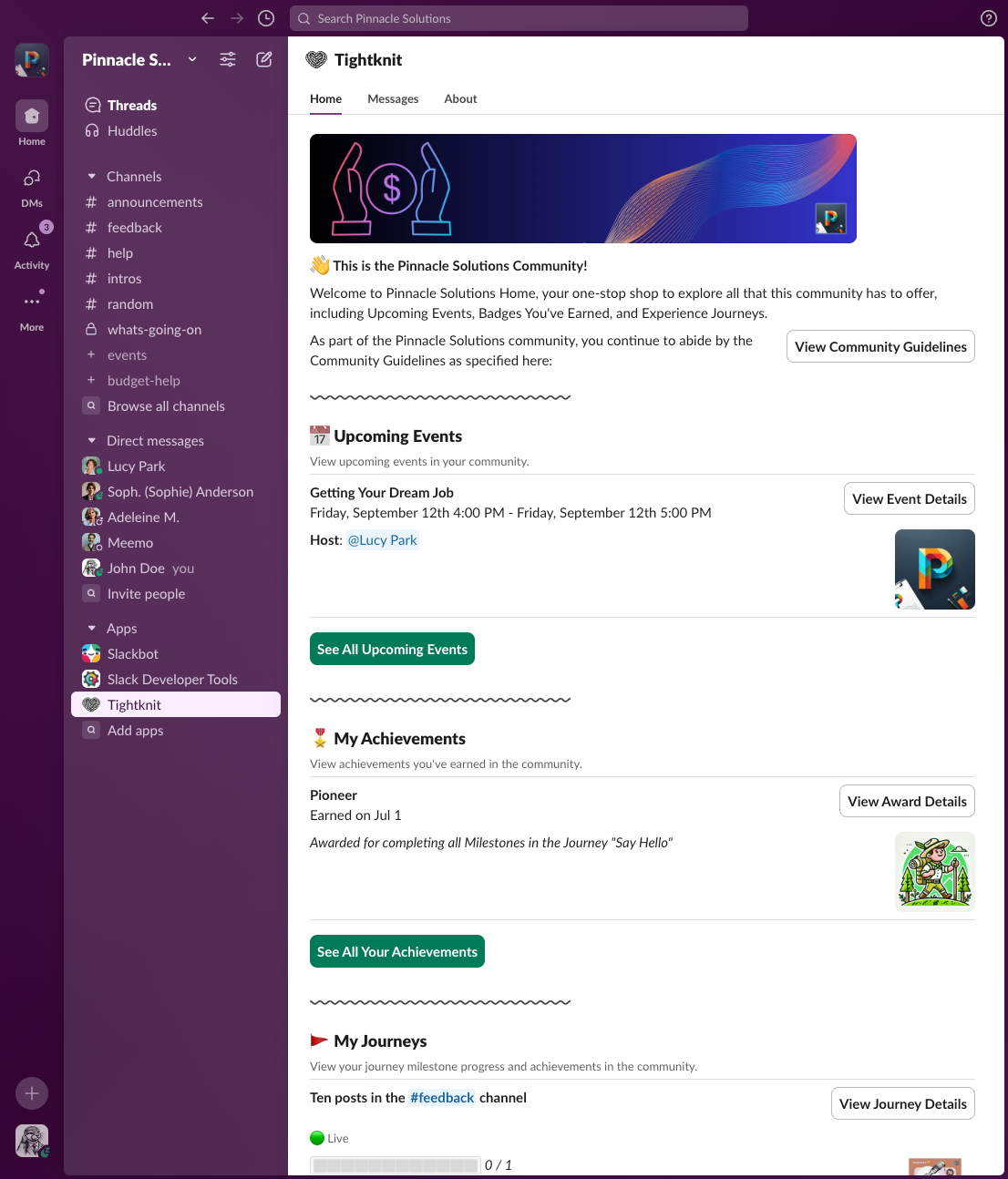The width and height of the screenshot is (1008, 1179).
Task: Click the @Lucy Park host mention
Action: point(383,540)
